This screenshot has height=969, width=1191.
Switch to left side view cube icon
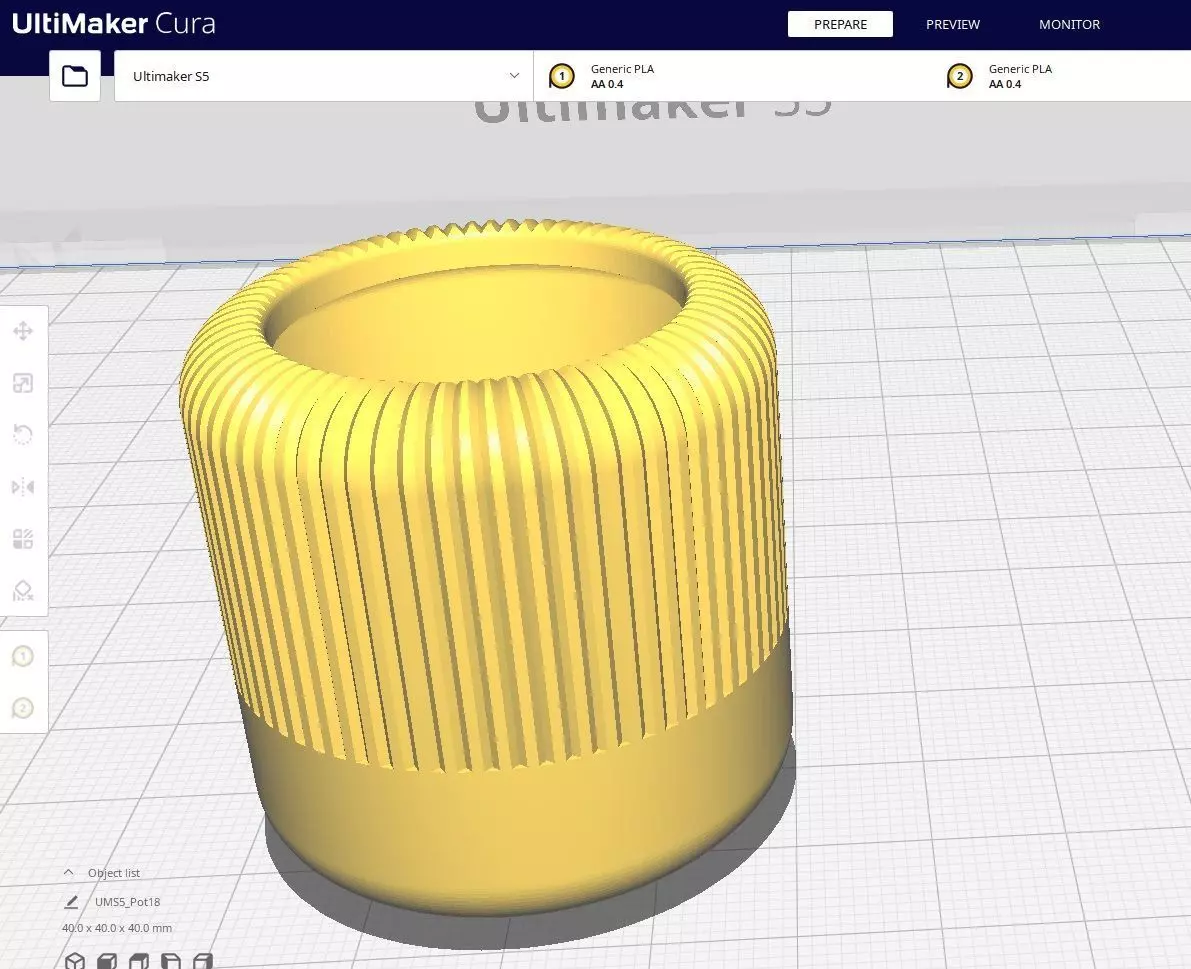[x=170, y=961]
